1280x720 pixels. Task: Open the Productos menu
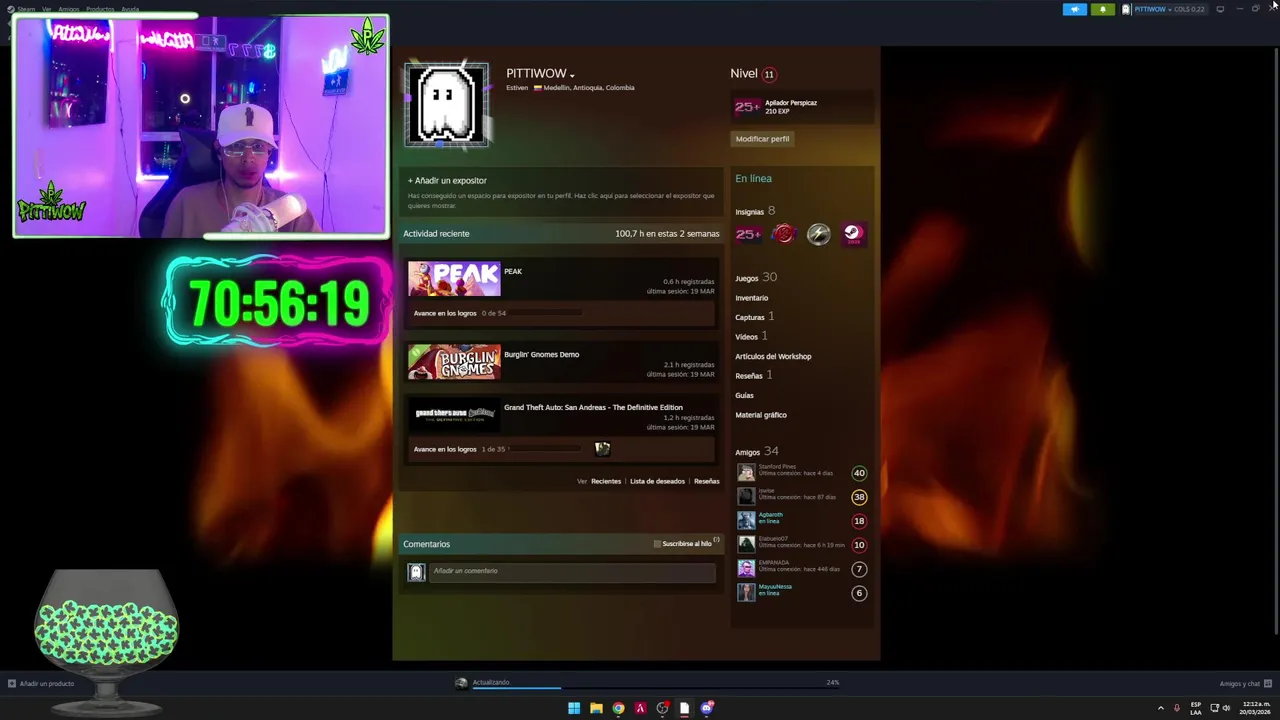(x=100, y=9)
